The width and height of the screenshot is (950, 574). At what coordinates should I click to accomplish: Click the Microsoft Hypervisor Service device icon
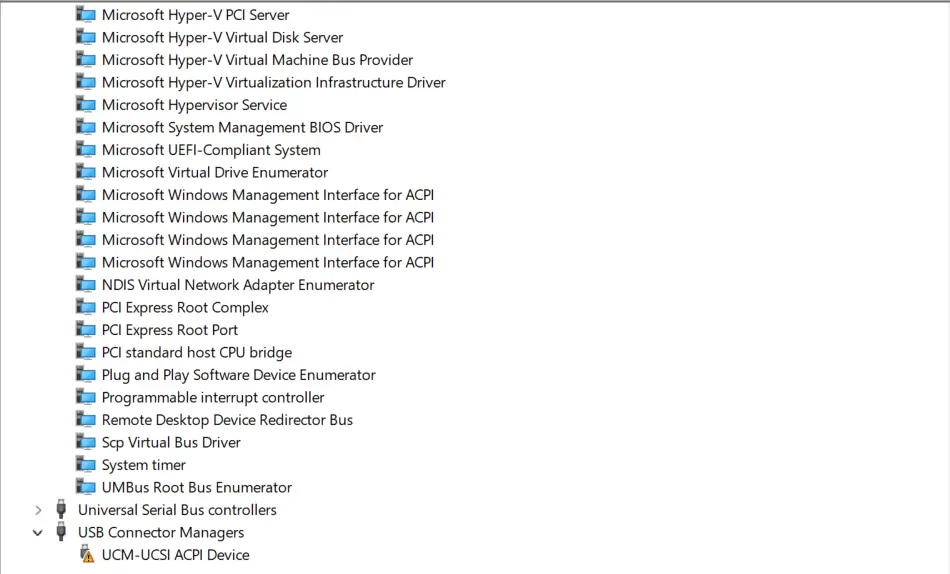(85, 105)
